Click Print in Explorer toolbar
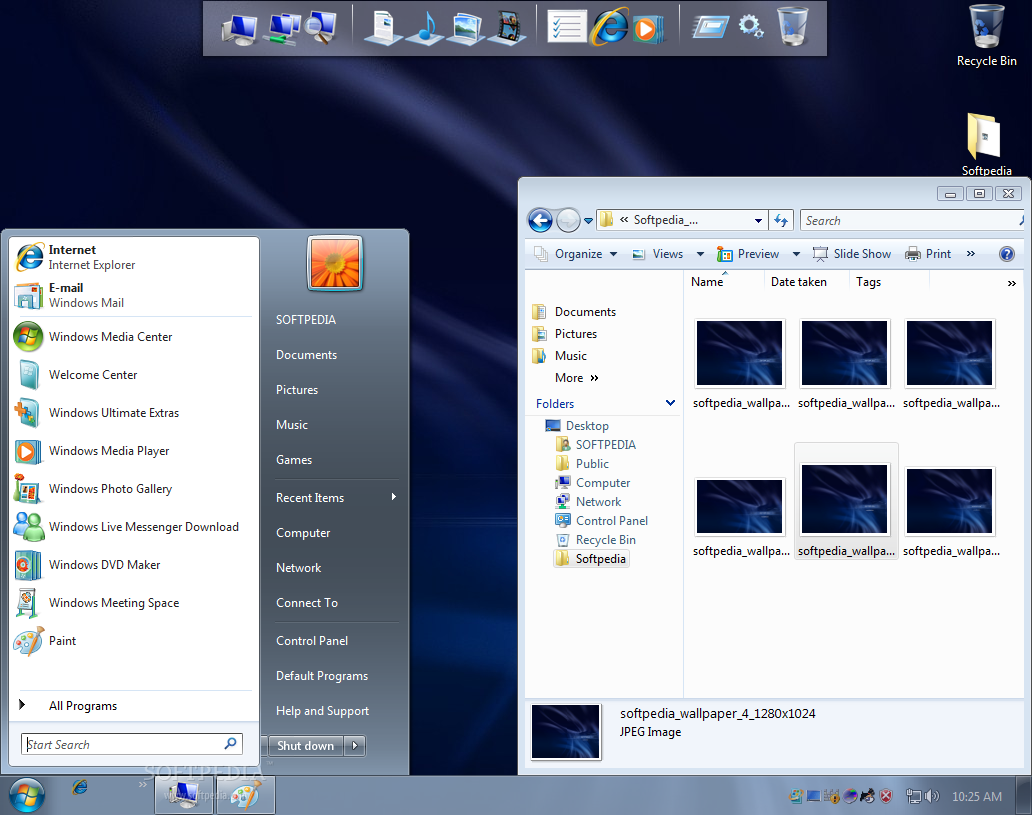 928,254
